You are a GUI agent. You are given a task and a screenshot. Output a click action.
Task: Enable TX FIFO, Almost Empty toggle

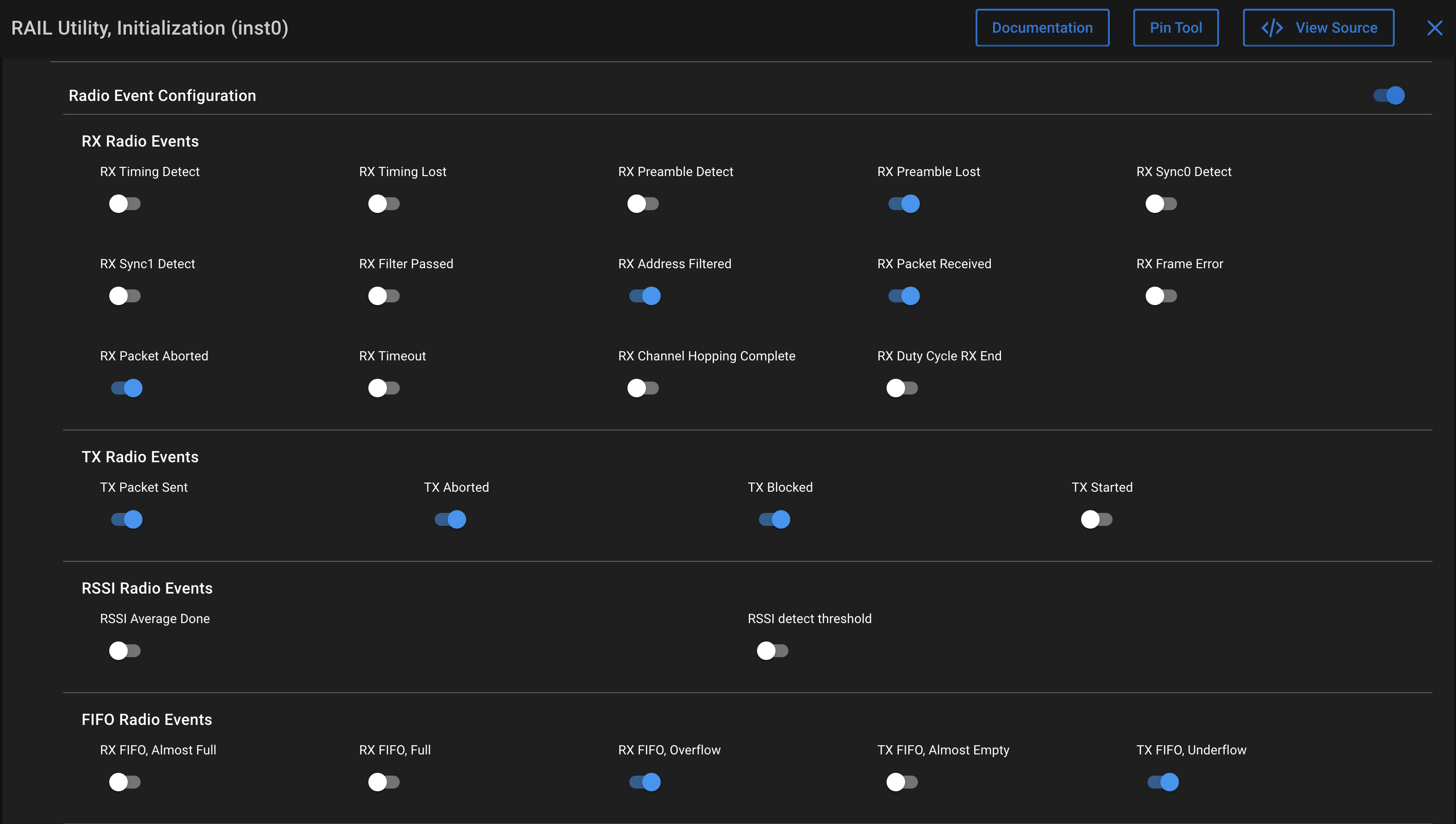(901, 782)
